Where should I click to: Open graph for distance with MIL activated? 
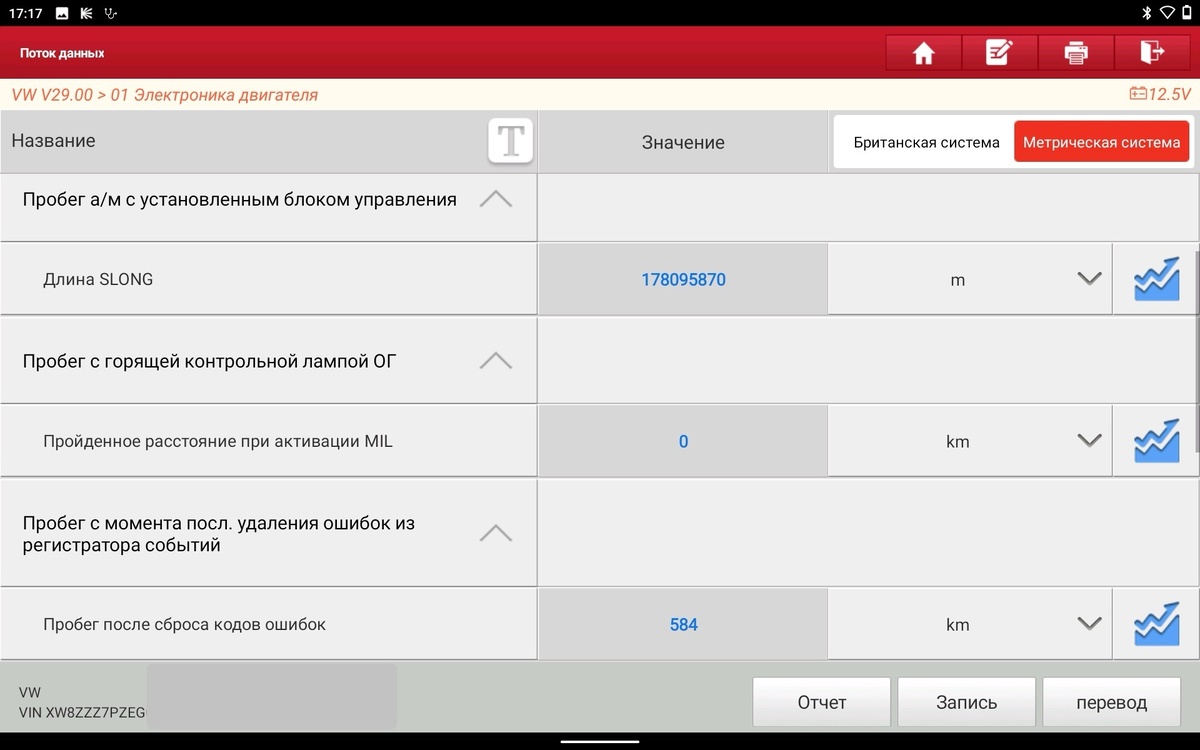tap(1156, 441)
